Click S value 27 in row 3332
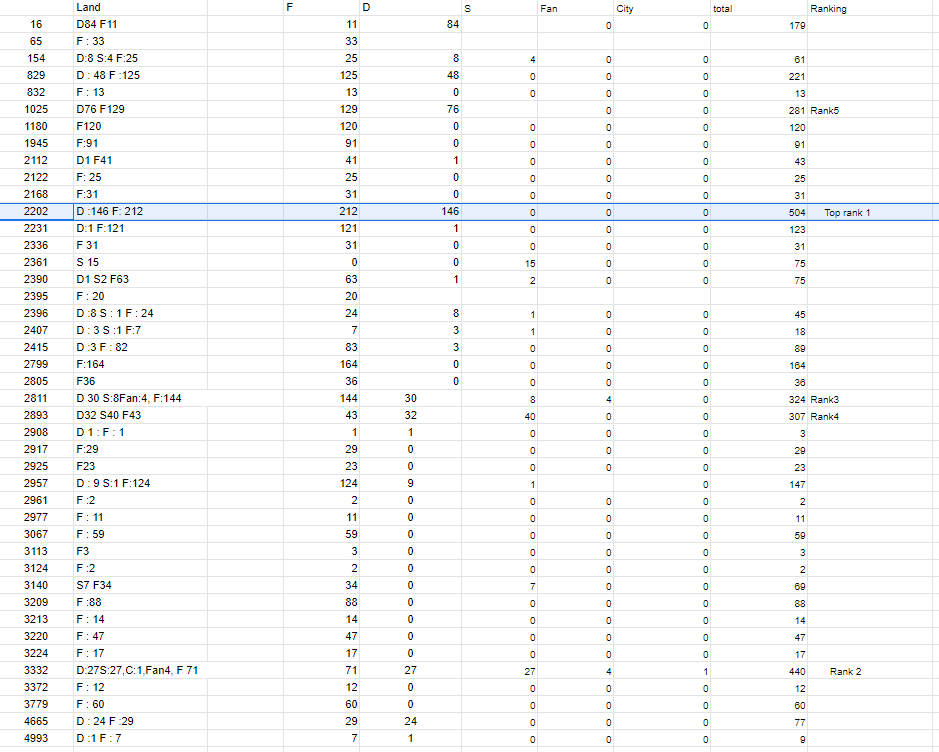This screenshot has height=752, width=939. (499, 671)
